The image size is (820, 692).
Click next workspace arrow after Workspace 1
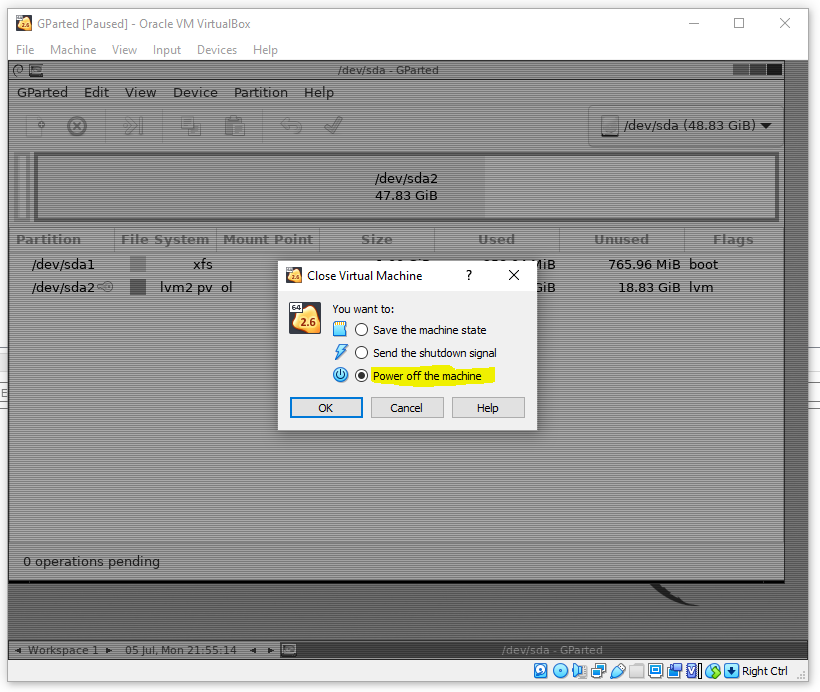click(109, 650)
